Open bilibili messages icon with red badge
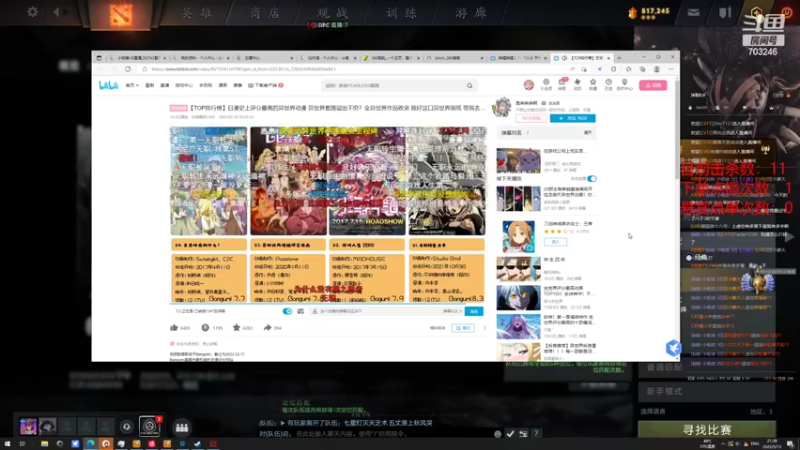The height and width of the screenshot is (450, 800). point(562,84)
